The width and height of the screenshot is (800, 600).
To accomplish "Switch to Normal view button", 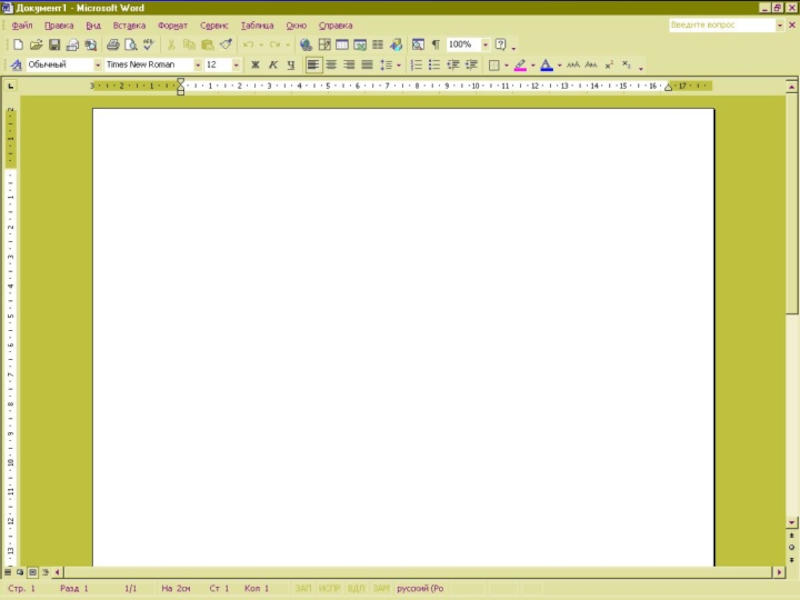I will click(x=8, y=572).
